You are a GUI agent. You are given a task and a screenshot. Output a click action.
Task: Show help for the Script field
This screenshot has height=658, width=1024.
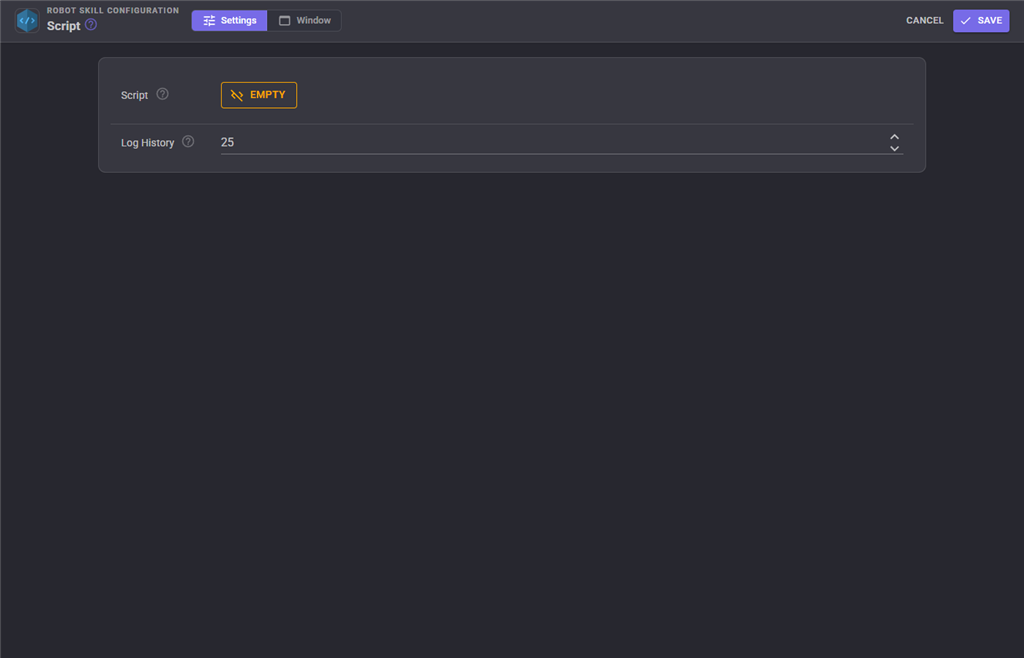tap(163, 94)
